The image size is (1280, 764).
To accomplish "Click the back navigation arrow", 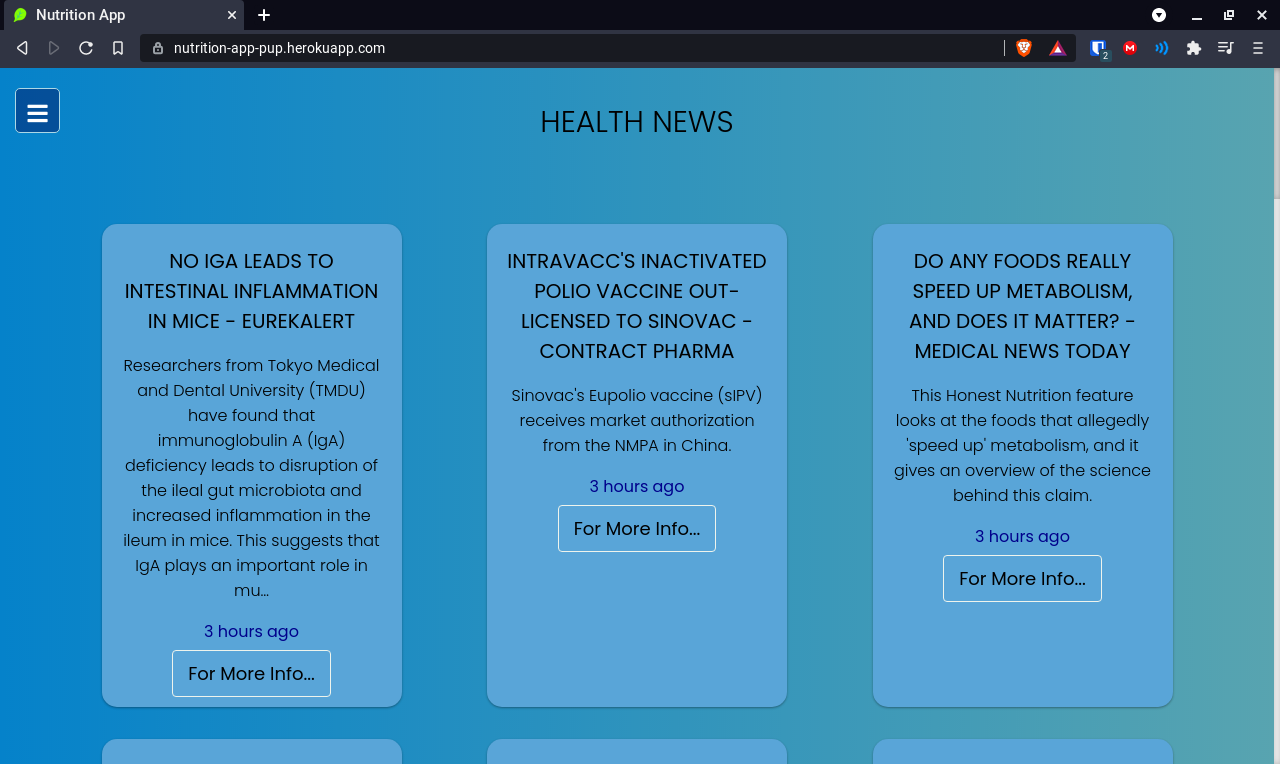I will (x=22, y=47).
